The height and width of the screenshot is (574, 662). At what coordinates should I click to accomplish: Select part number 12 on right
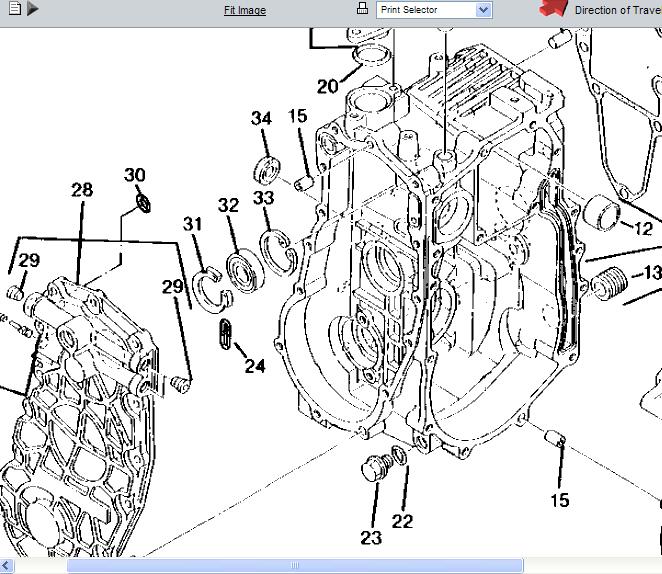642,229
